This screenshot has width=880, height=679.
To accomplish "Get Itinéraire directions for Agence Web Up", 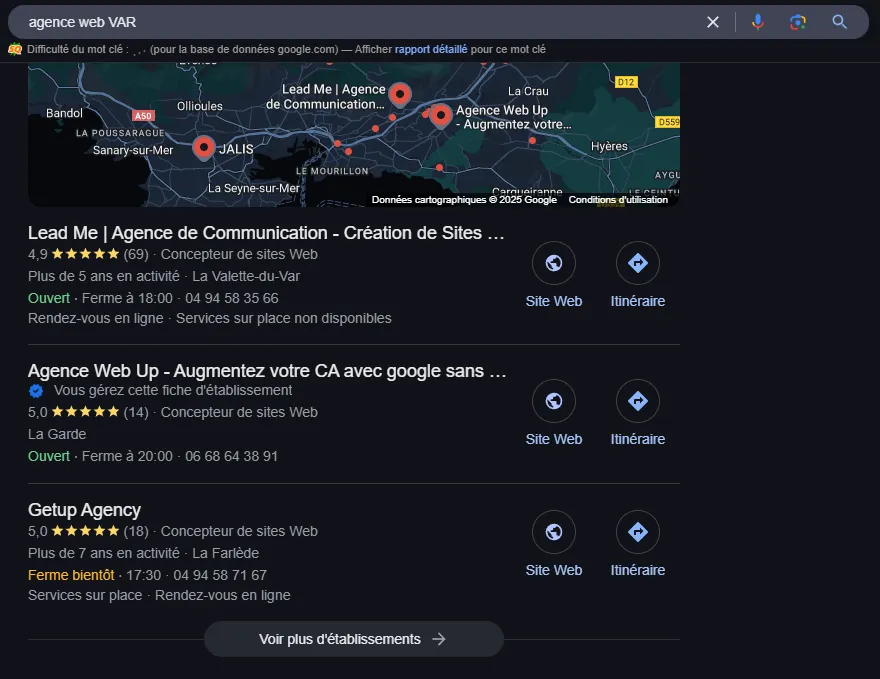I will pyautogui.click(x=638, y=401).
